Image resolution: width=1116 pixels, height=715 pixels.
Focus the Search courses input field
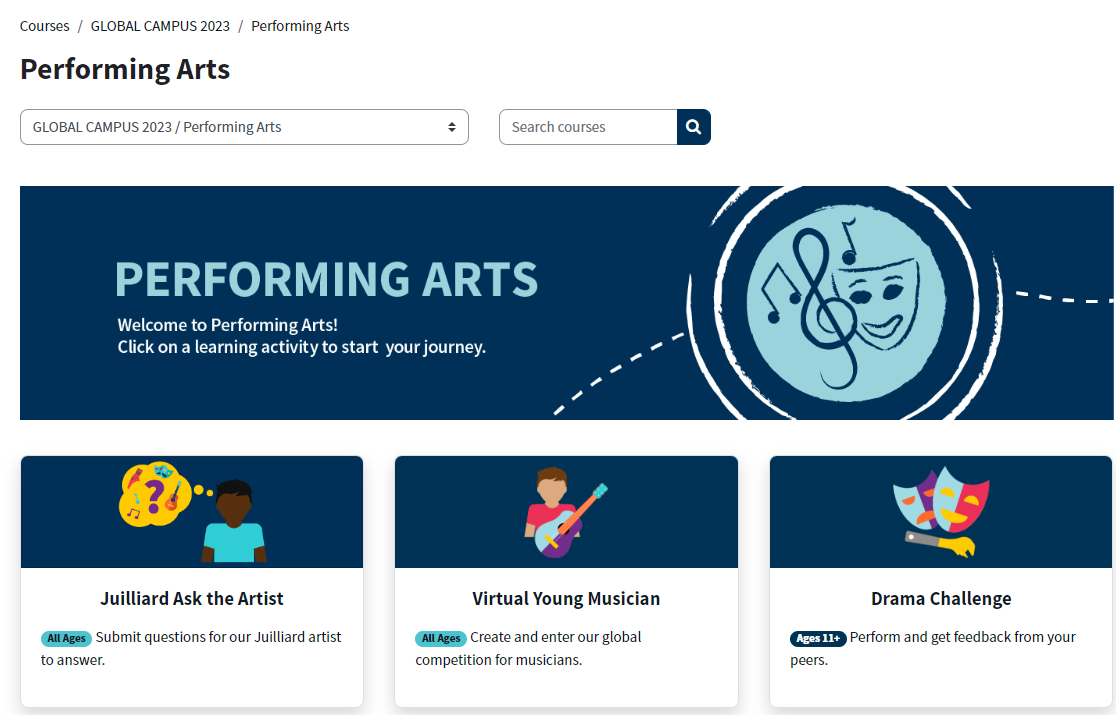tap(588, 127)
